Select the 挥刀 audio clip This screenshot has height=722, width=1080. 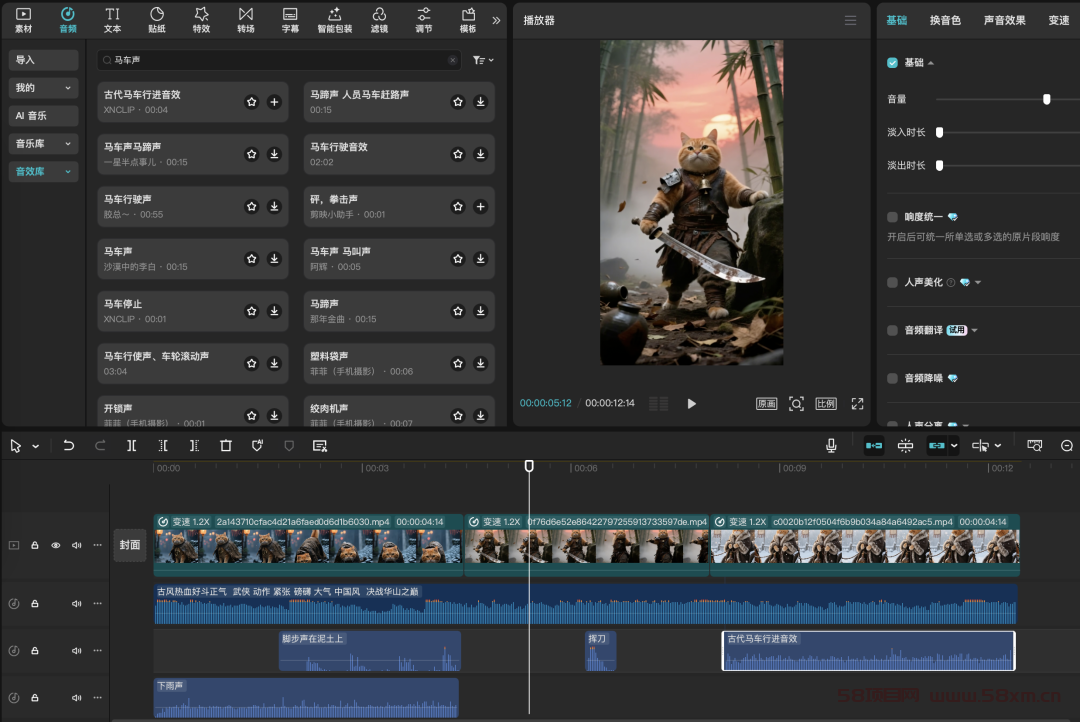(x=601, y=650)
